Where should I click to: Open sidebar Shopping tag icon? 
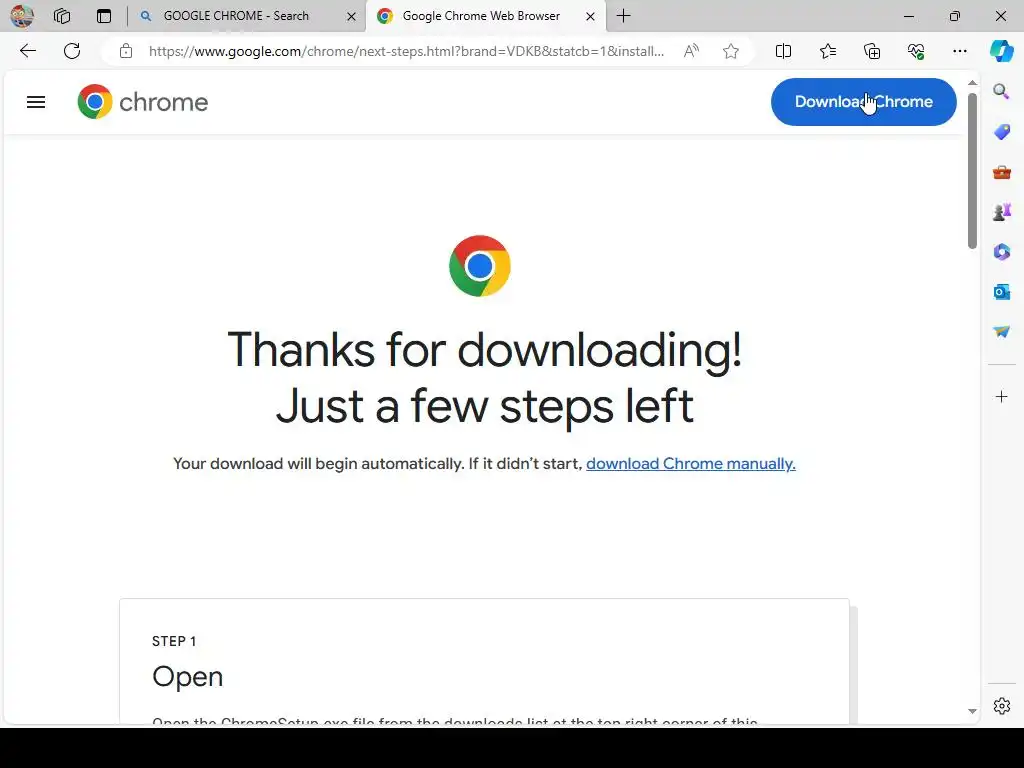[1001, 132]
